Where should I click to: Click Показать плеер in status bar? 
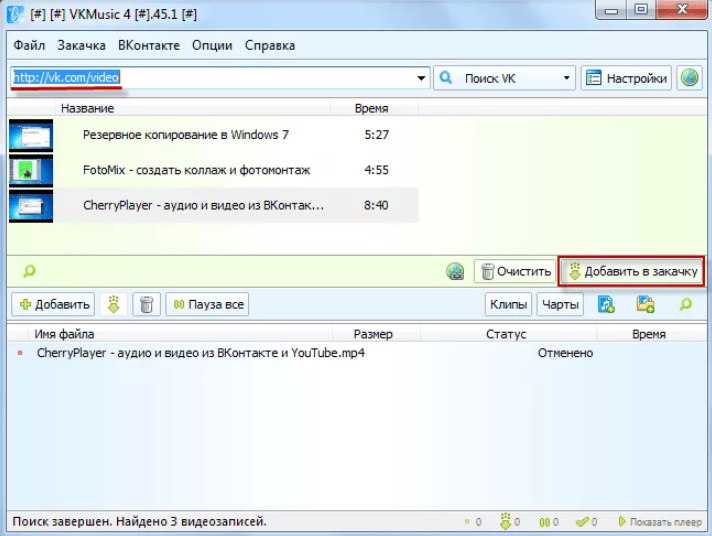point(660,522)
